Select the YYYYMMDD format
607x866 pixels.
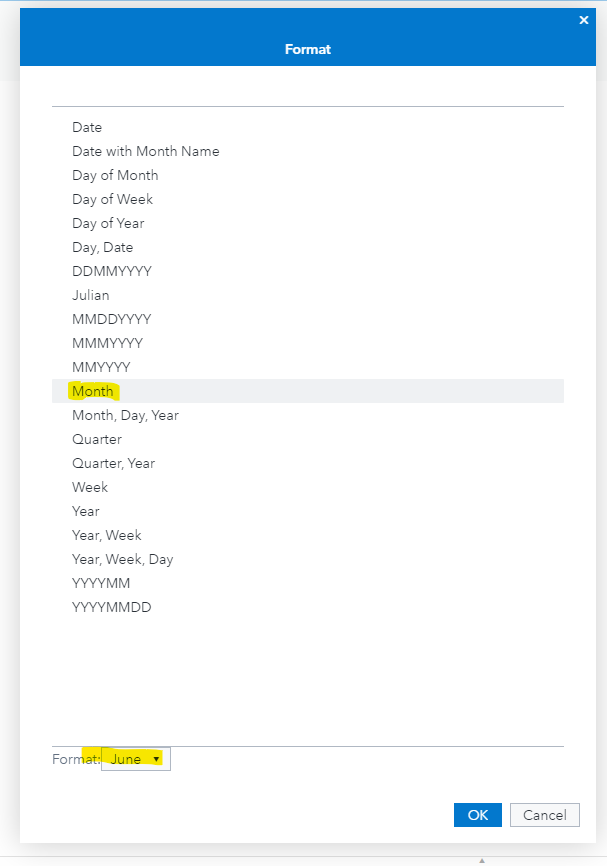click(x=112, y=607)
